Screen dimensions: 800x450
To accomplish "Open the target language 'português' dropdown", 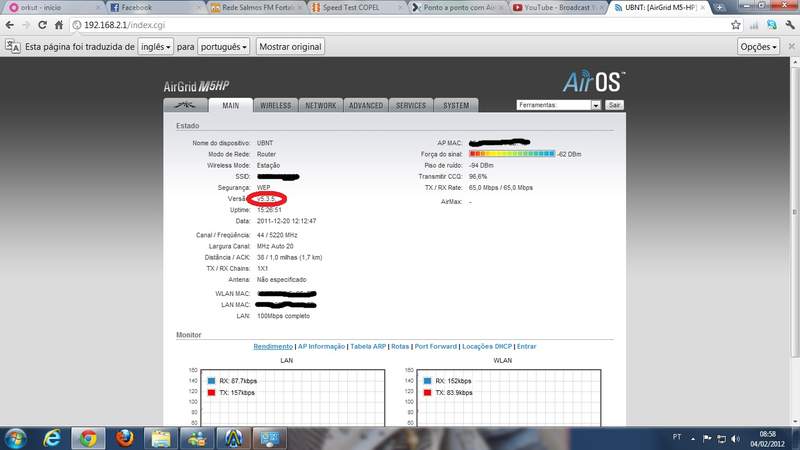I will (223, 46).
